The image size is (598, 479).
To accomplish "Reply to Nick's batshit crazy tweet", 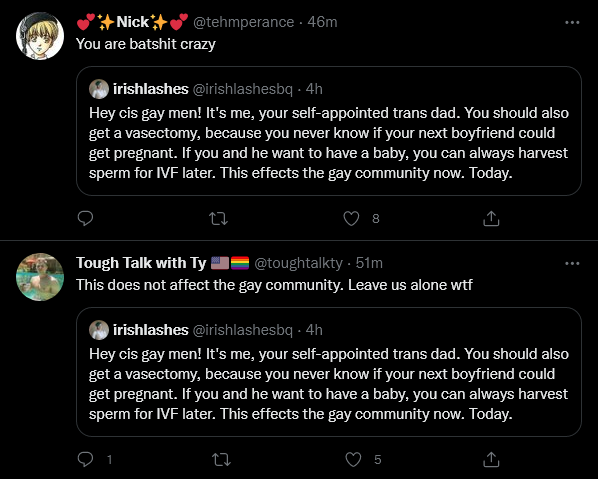I will click(x=85, y=219).
